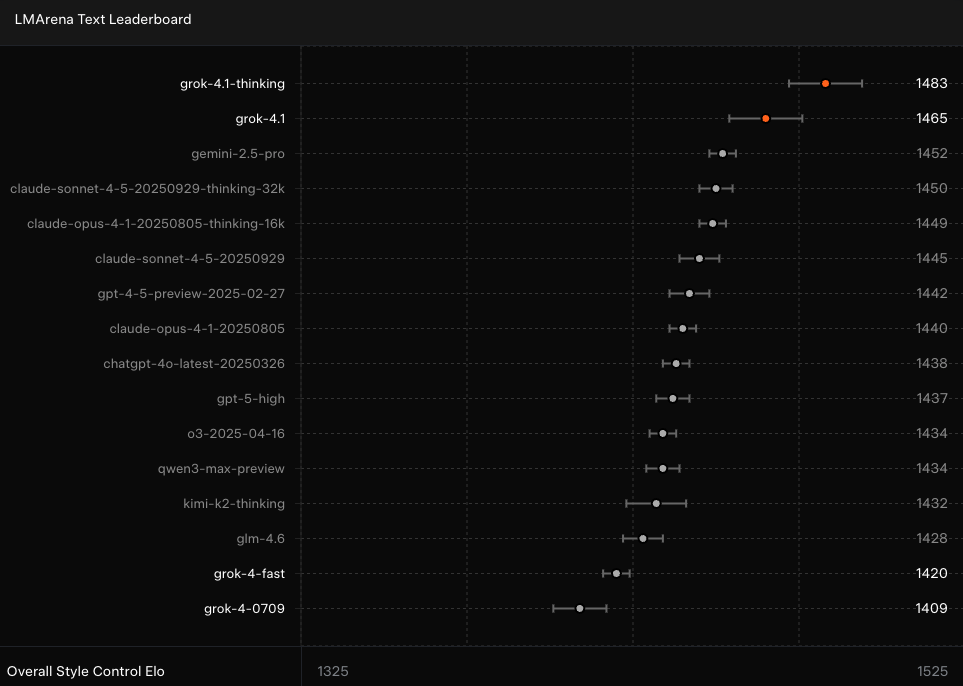
Task: Click the gpt-4-5-preview-2025-02-27 label
Action: [191, 294]
